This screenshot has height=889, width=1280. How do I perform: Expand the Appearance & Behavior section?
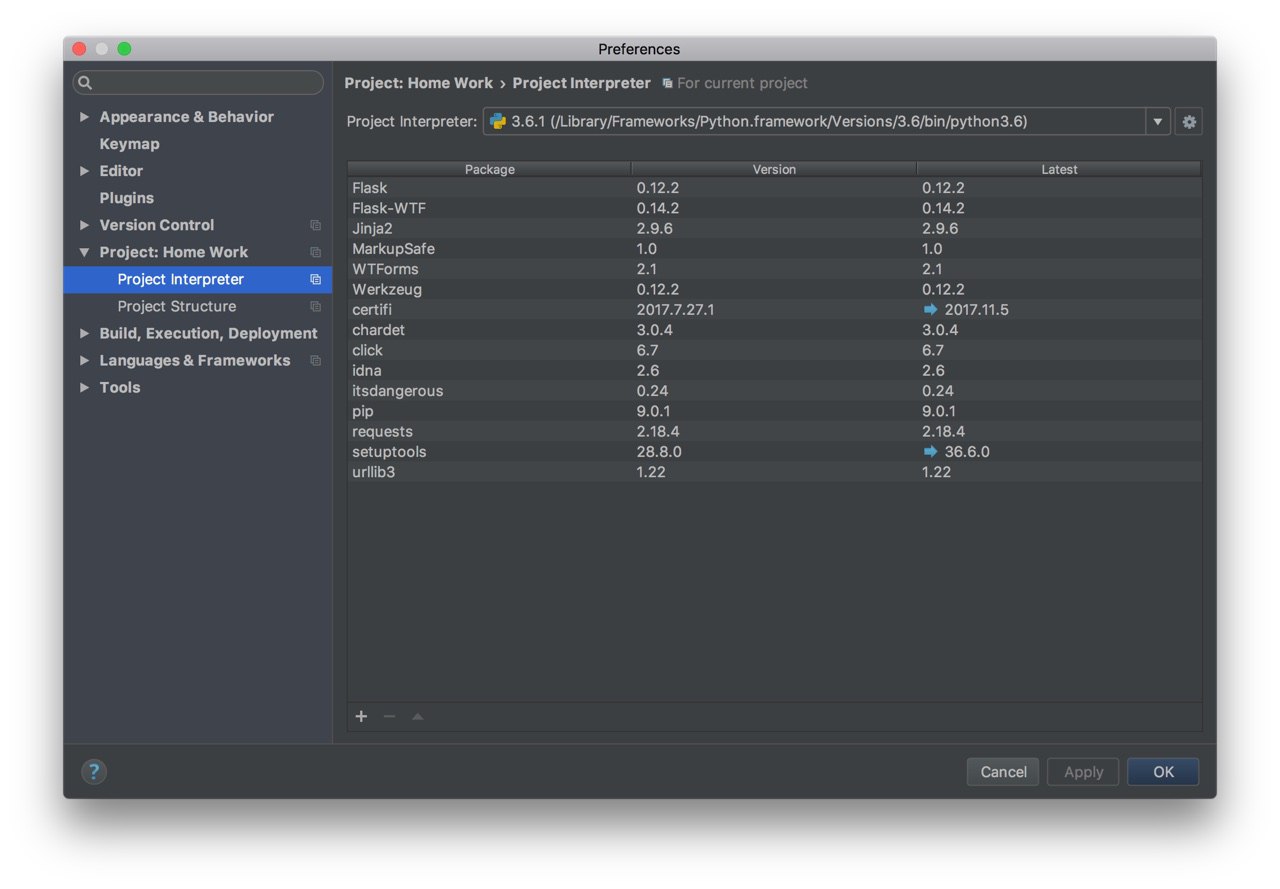(84, 117)
